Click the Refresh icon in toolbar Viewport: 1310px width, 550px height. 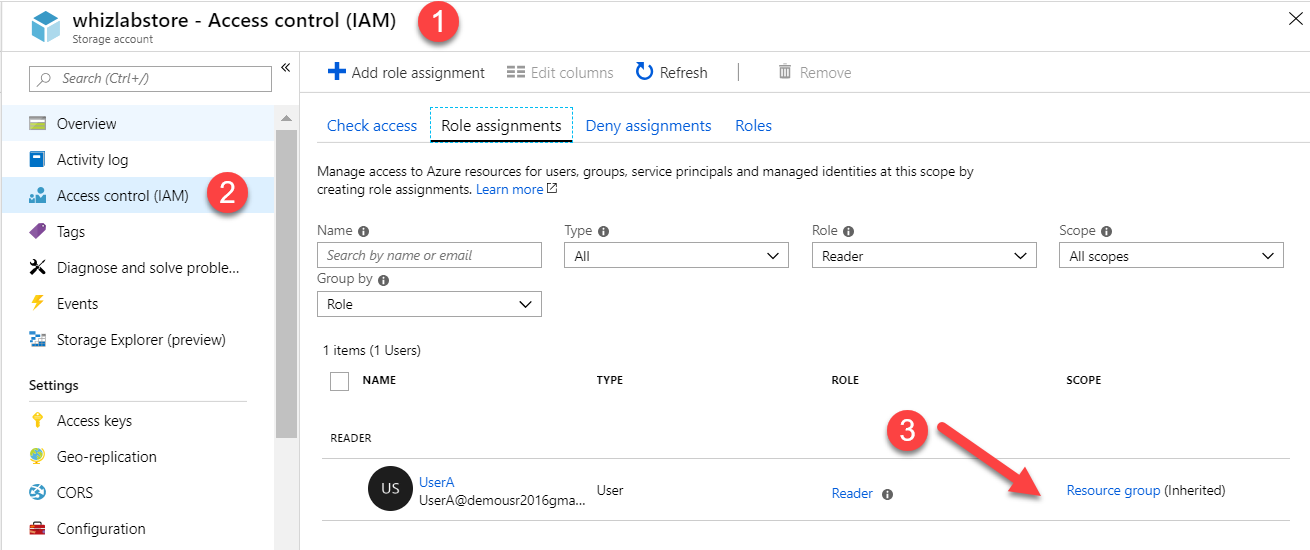(645, 72)
